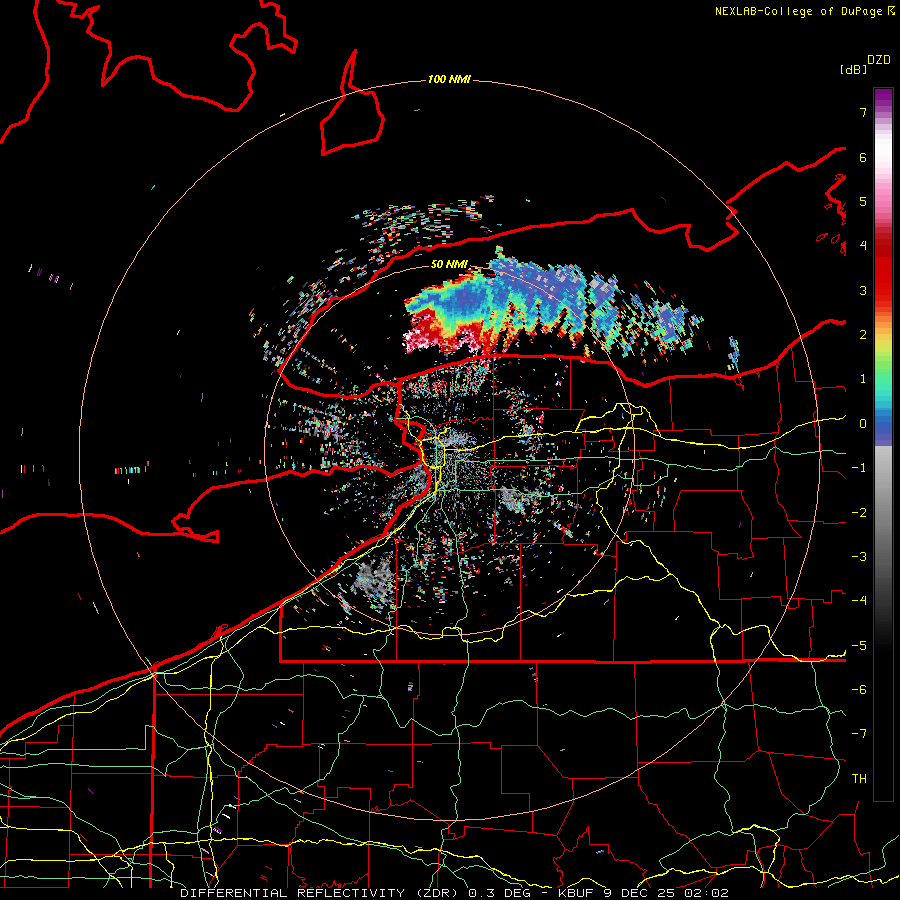Click the -7 dB tick on the color scale
This screenshot has width=900, height=900.
pos(859,734)
